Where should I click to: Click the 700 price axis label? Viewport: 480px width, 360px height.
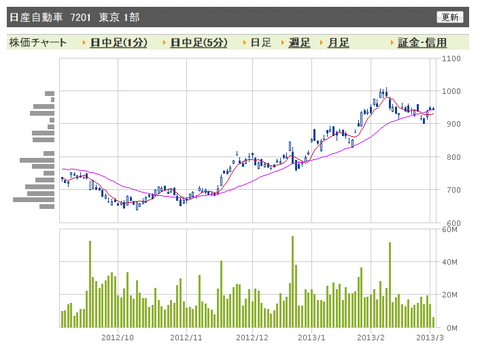[454, 190]
